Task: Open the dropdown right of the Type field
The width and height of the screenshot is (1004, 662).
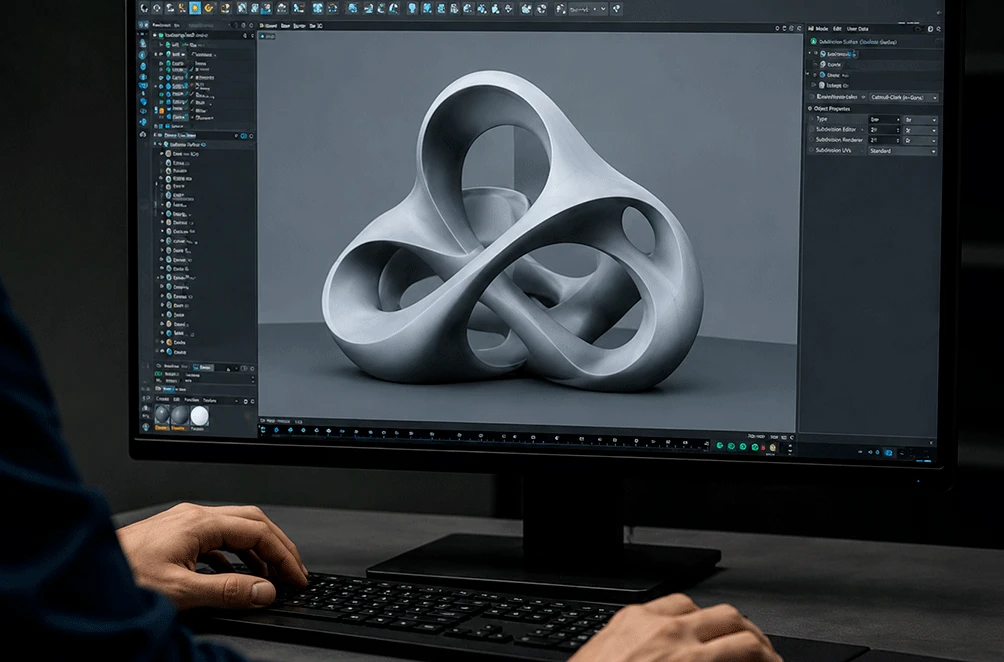Action: point(920,120)
